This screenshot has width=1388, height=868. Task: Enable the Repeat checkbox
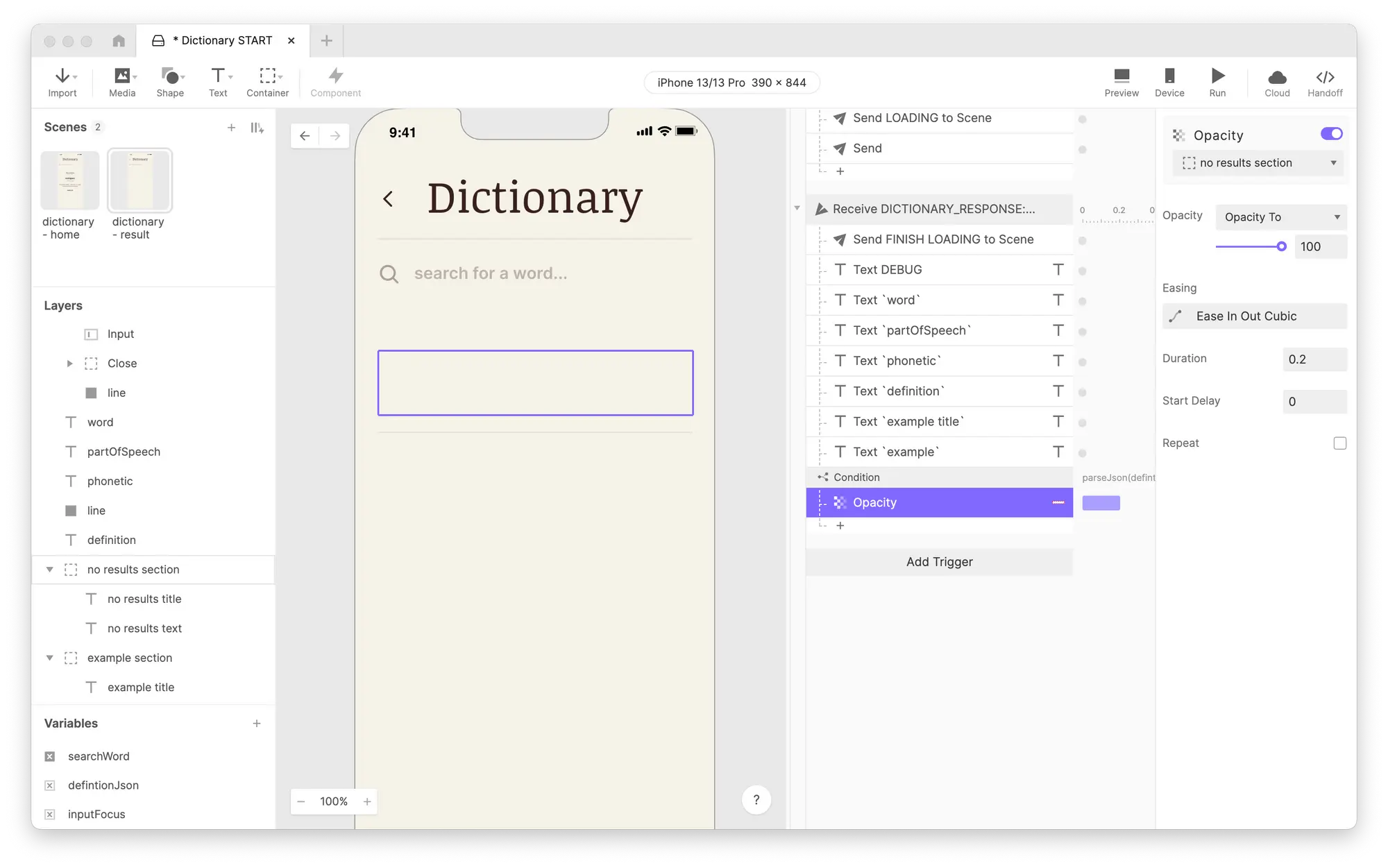tap(1339, 443)
